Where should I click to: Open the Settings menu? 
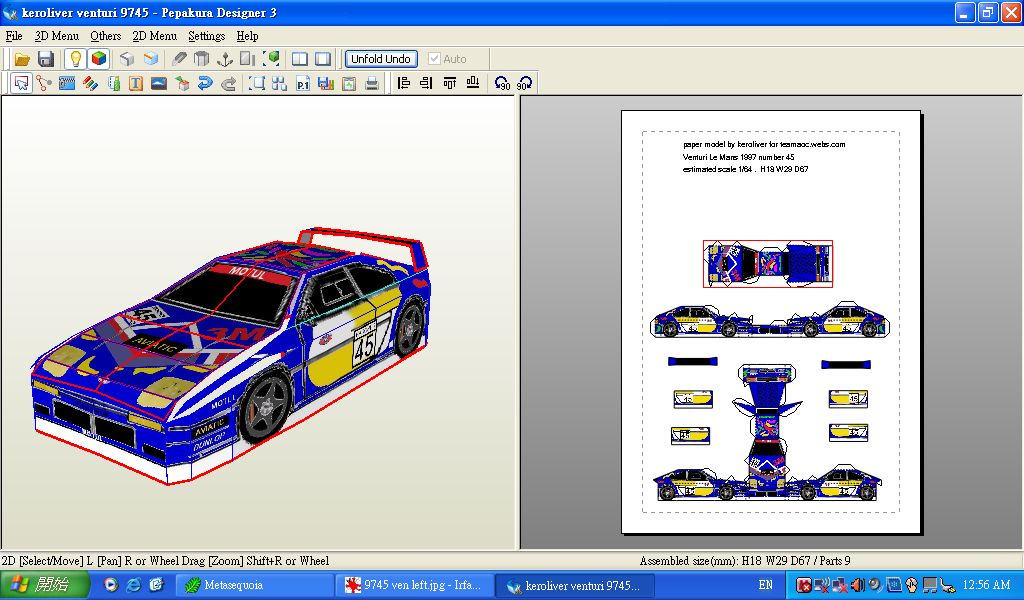[206, 36]
